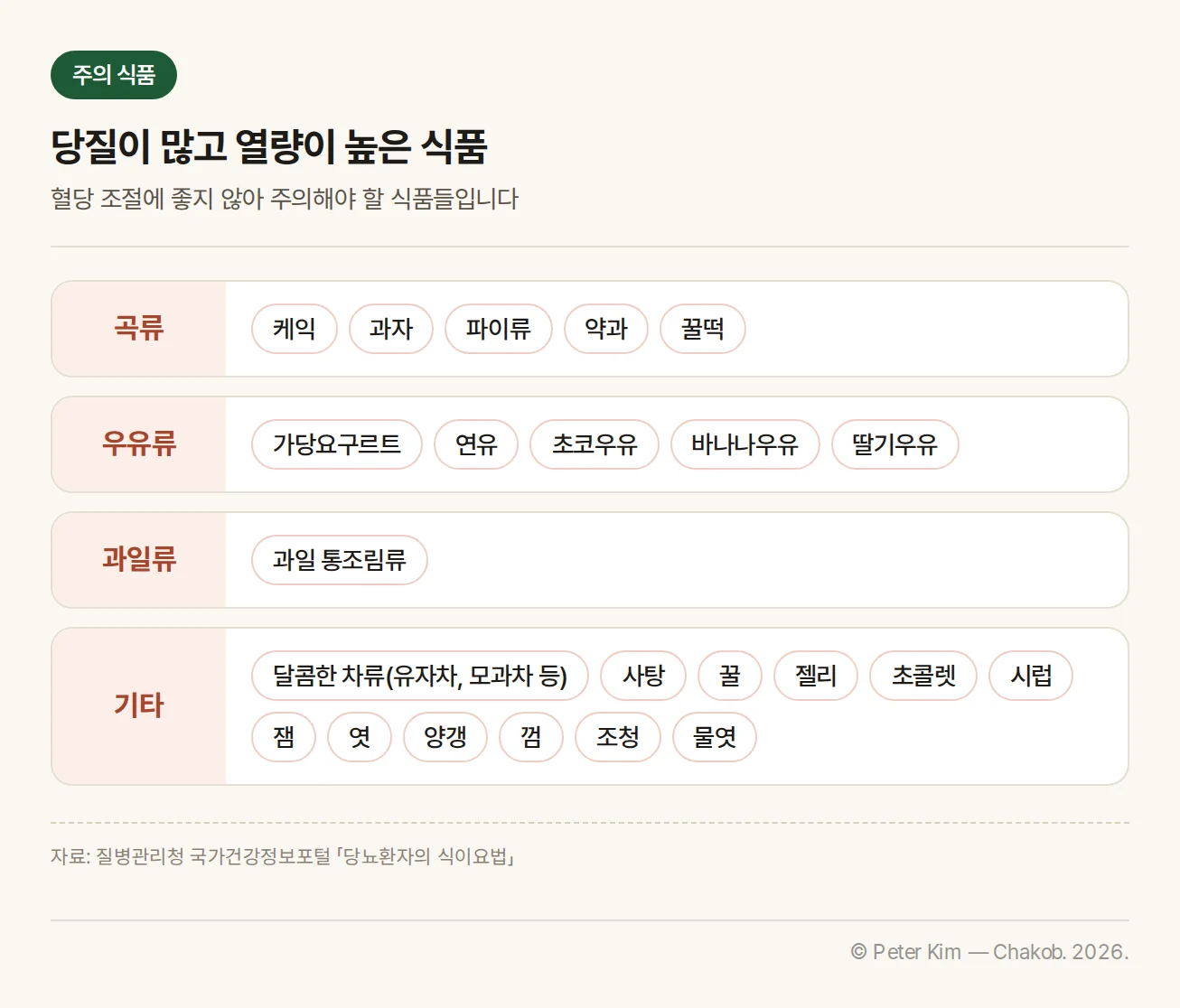Click the 달콤한 차류(유자차, 모과차 등) chip
The image size is (1180, 1008).
[420, 676]
